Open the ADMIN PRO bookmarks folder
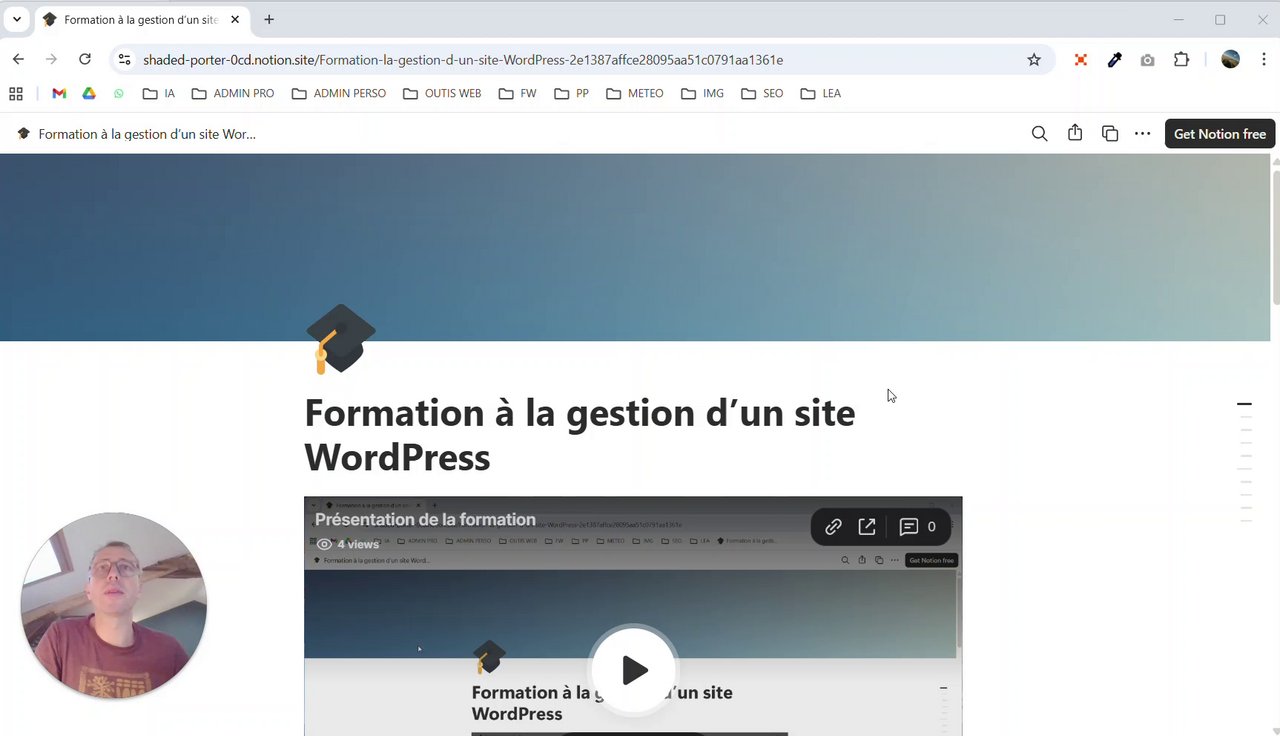 coord(232,93)
